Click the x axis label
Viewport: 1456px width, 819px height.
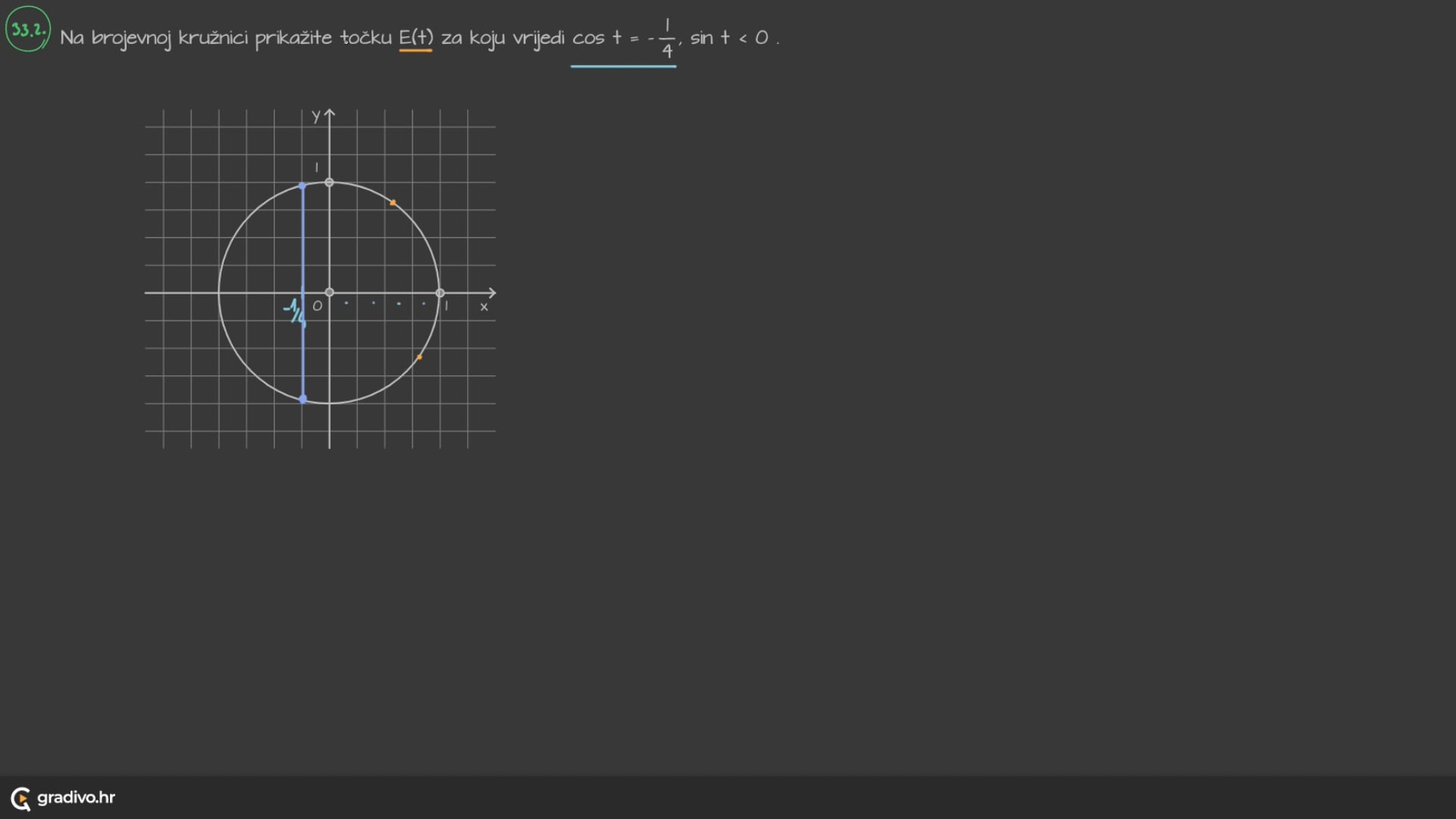pyautogui.click(x=484, y=307)
